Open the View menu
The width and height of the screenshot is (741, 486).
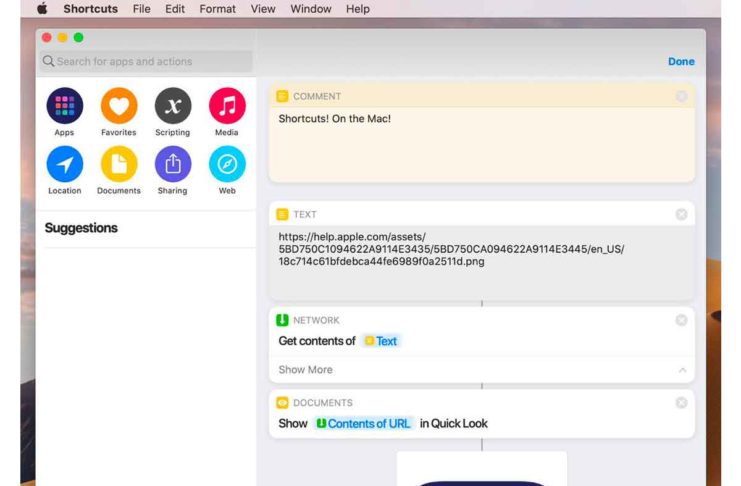pyautogui.click(x=263, y=9)
